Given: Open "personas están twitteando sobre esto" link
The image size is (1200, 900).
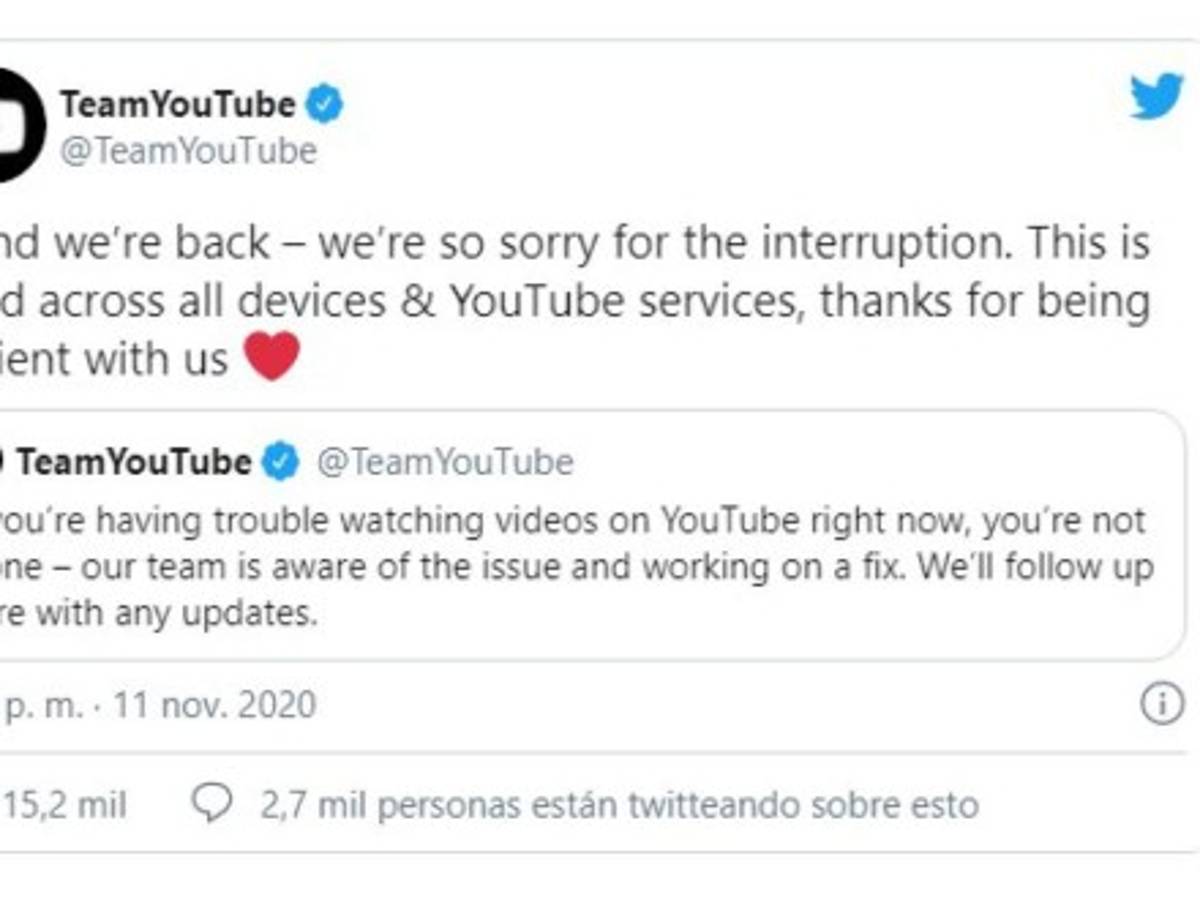Looking at the screenshot, I should tap(619, 804).
